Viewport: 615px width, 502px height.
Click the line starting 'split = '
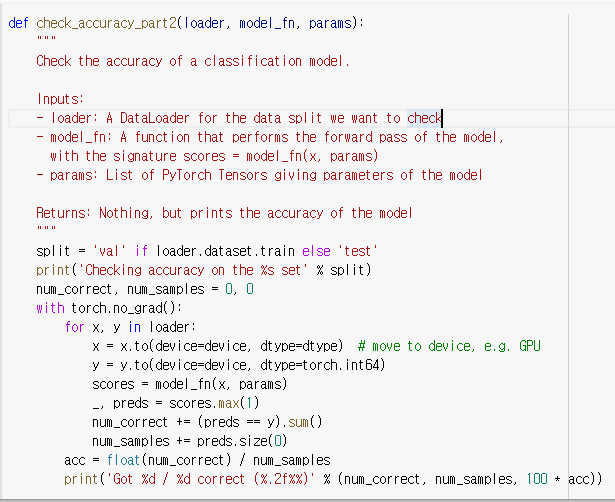pos(207,251)
